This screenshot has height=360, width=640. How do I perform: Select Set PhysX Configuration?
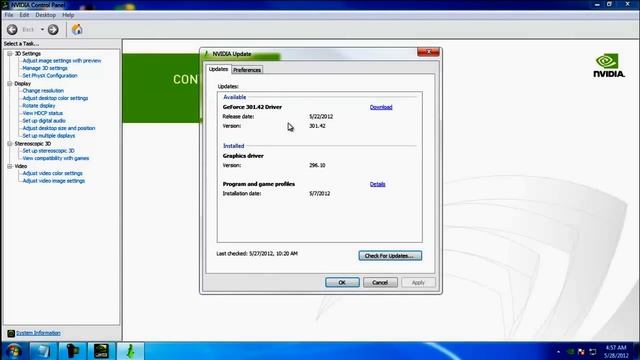(50, 76)
